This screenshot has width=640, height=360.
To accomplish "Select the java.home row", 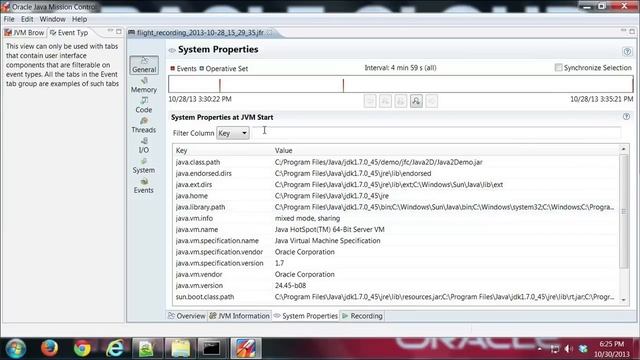I will tap(396, 196).
